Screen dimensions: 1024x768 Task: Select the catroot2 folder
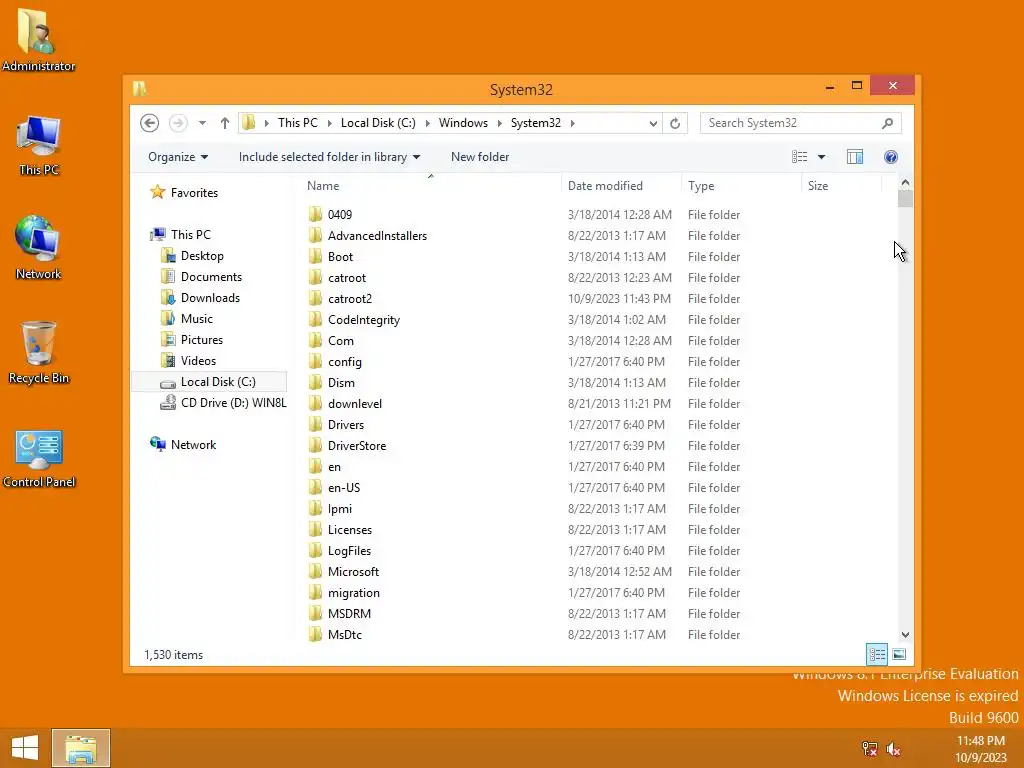point(349,298)
